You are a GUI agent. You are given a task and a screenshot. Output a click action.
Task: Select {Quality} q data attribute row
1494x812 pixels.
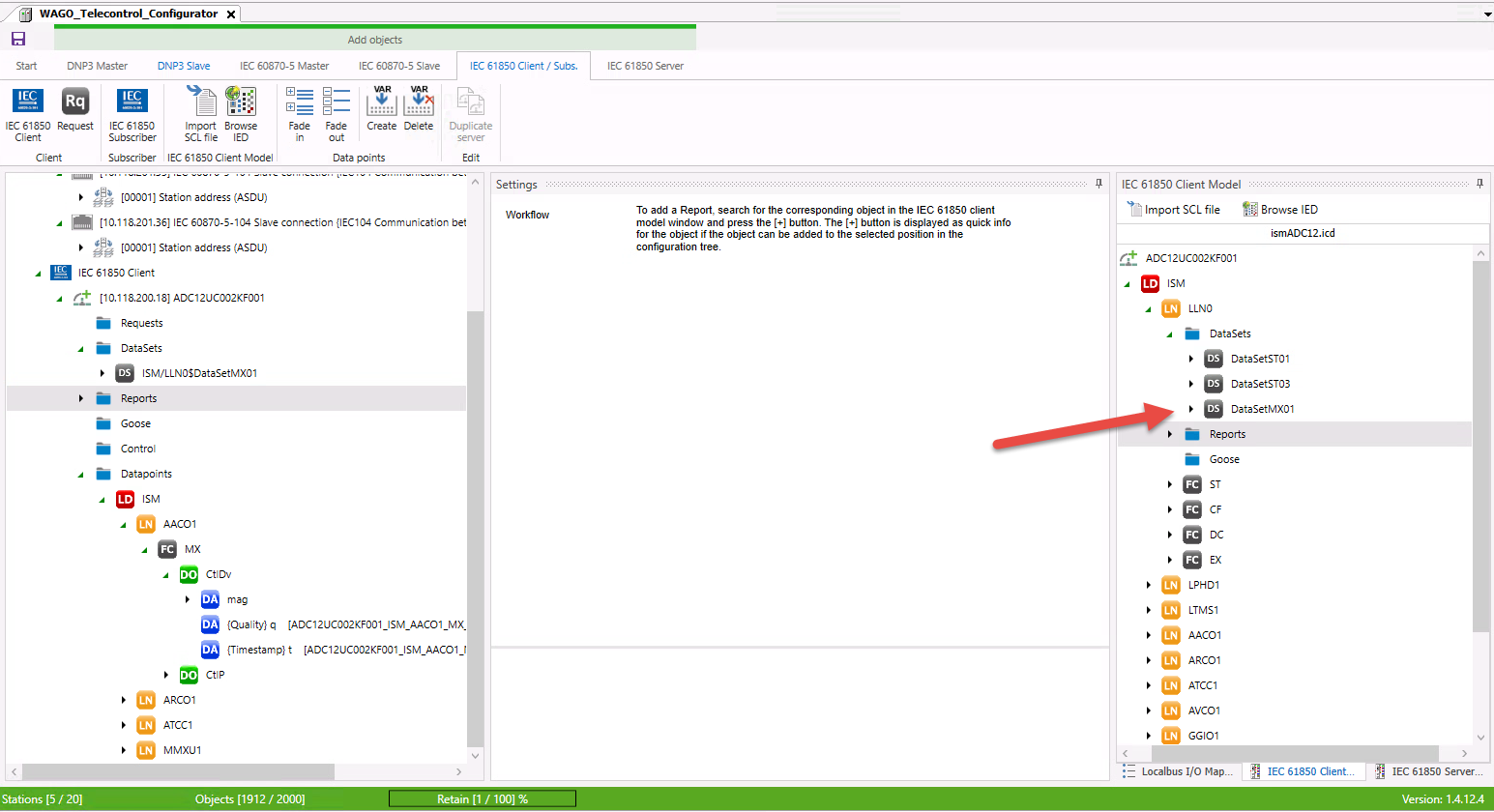pyautogui.click(x=333, y=624)
